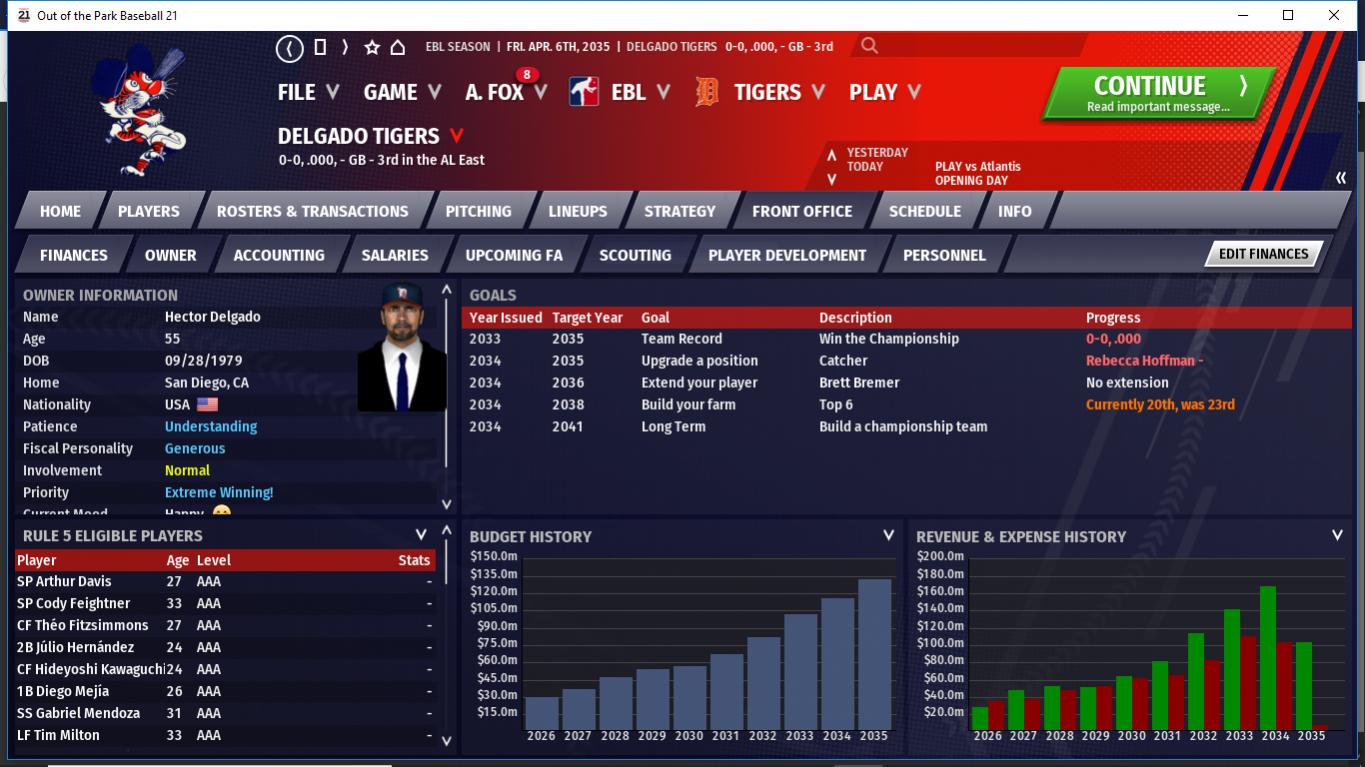
Task: Open the INFO tab
Action: click(1015, 211)
